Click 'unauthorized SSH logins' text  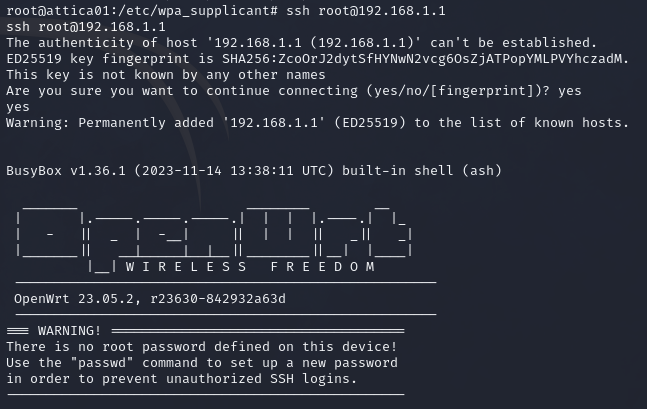(261, 379)
